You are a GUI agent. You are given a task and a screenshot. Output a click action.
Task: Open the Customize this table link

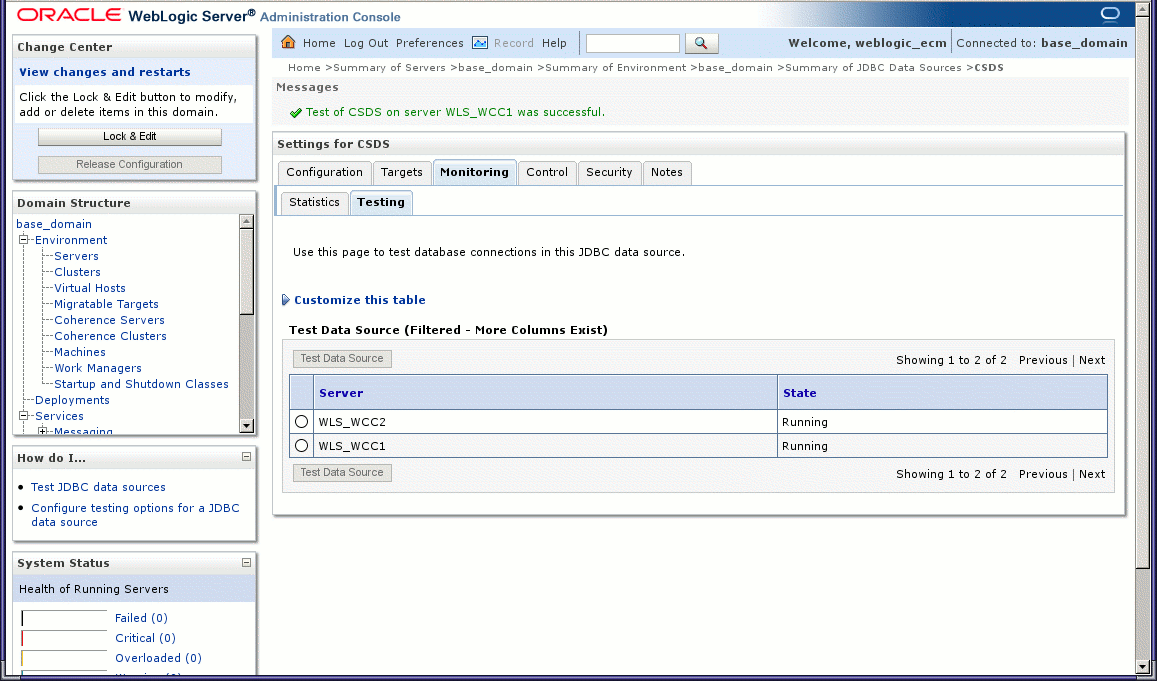(359, 300)
